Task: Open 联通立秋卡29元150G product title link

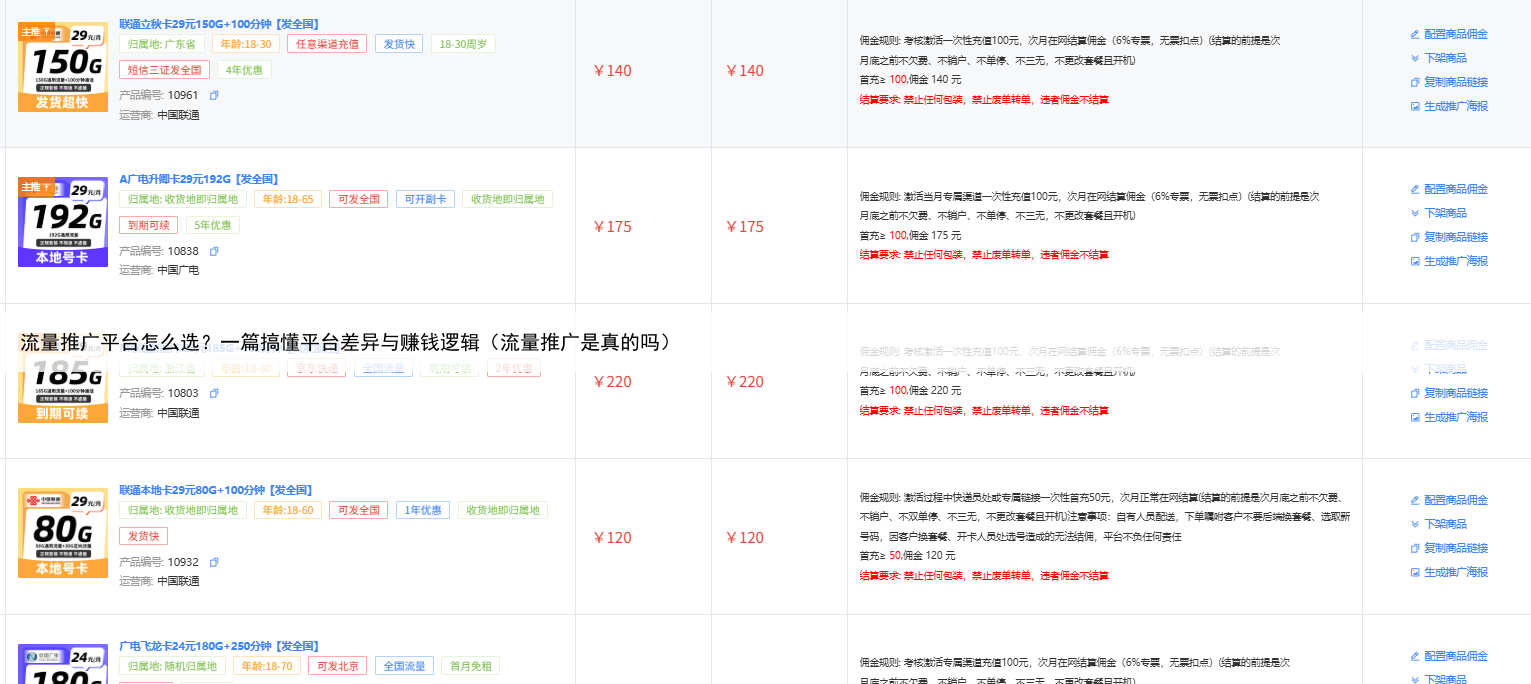Action: point(219,24)
